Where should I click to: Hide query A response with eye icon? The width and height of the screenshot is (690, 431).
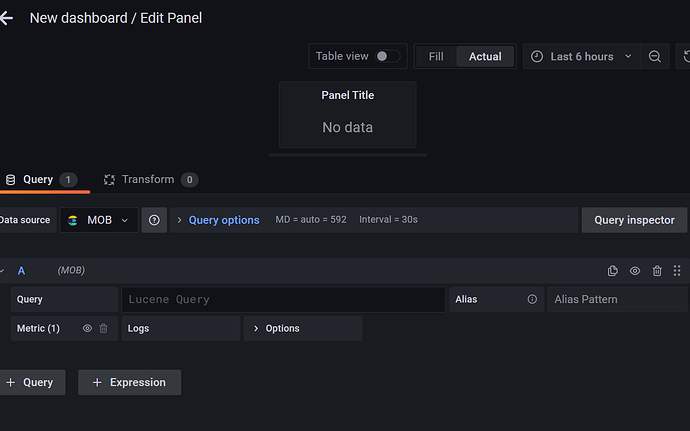(635, 271)
